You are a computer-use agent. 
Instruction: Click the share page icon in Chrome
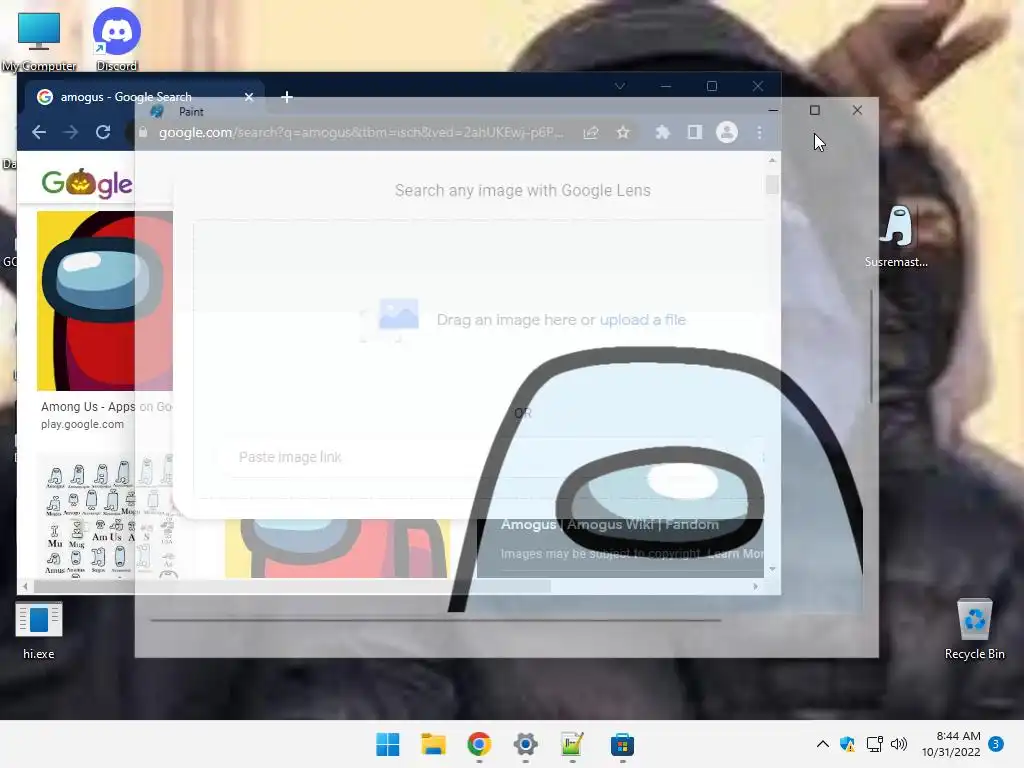point(590,133)
